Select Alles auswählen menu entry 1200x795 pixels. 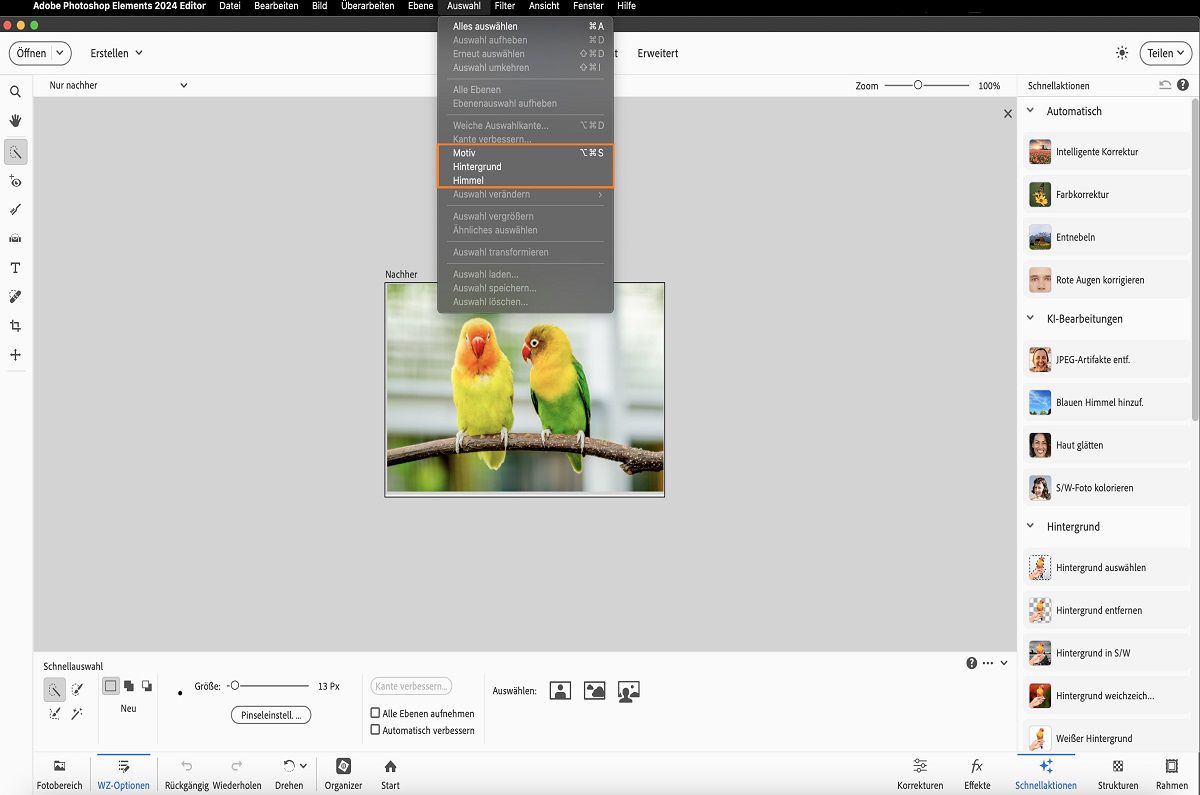click(485, 26)
